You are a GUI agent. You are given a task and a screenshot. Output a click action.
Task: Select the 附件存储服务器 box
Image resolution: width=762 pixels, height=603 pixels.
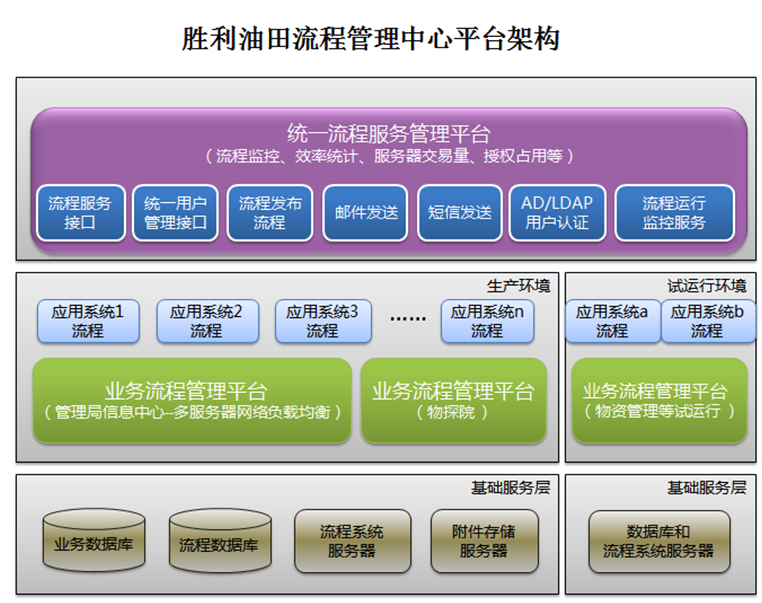click(x=485, y=541)
